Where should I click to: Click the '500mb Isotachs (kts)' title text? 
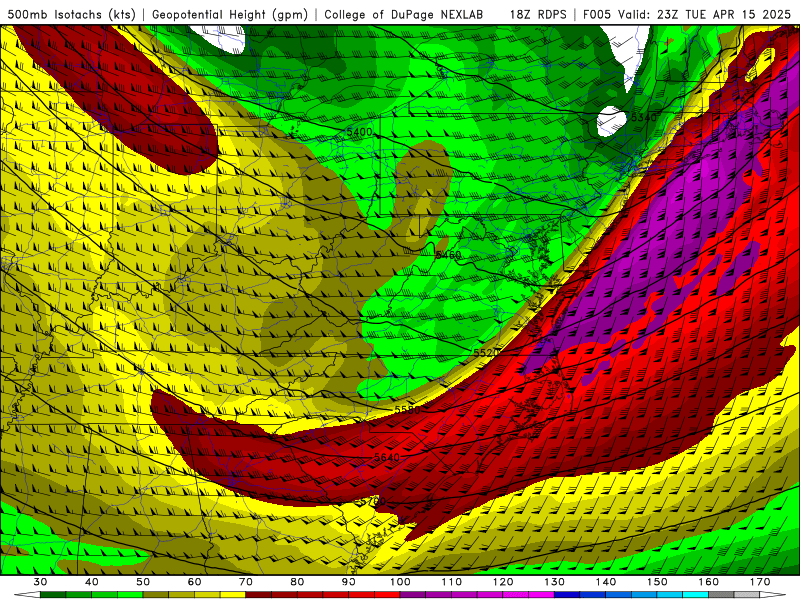point(72,14)
